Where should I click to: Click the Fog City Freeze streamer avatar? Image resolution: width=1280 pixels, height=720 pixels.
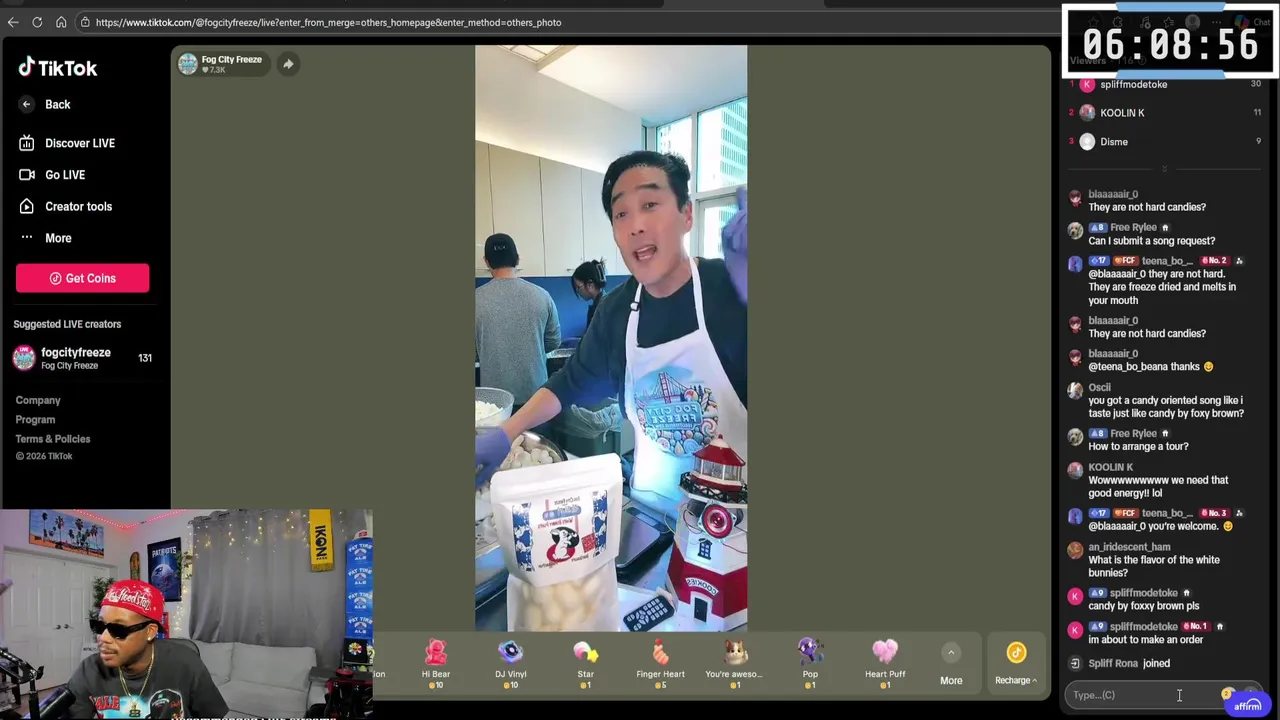(x=188, y=64)
